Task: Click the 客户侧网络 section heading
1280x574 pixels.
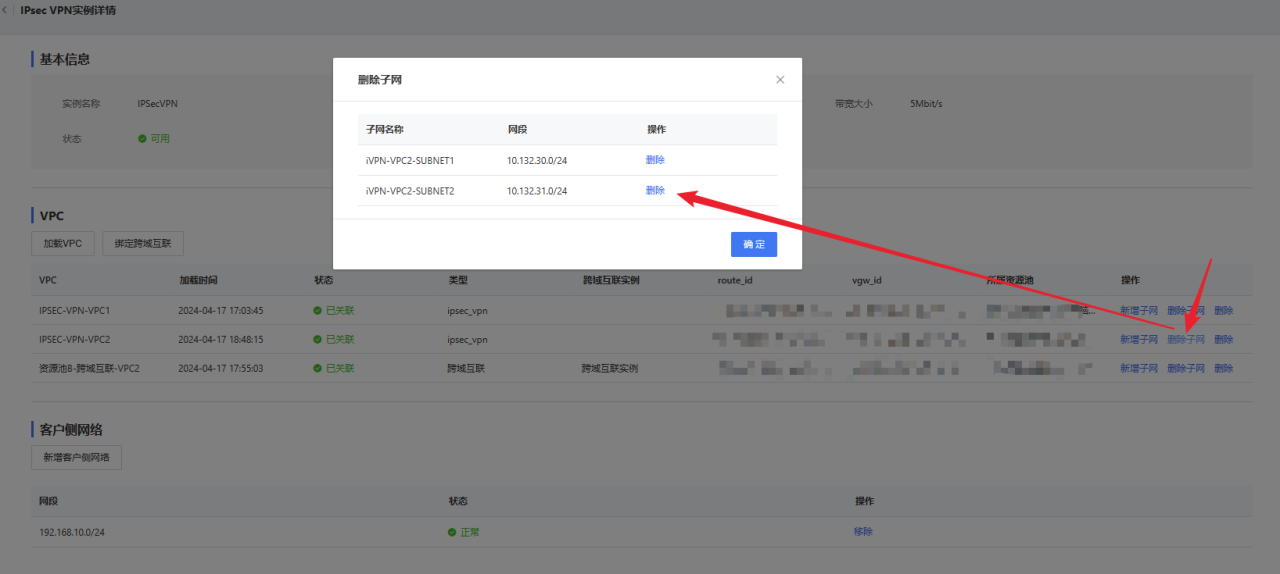Action: point(71,430)
